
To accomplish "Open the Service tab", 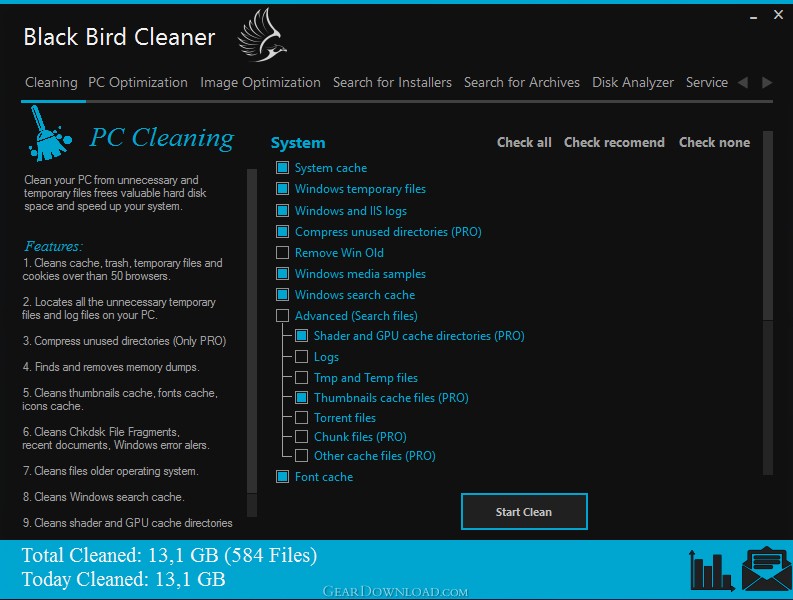I will click(707, 82).
